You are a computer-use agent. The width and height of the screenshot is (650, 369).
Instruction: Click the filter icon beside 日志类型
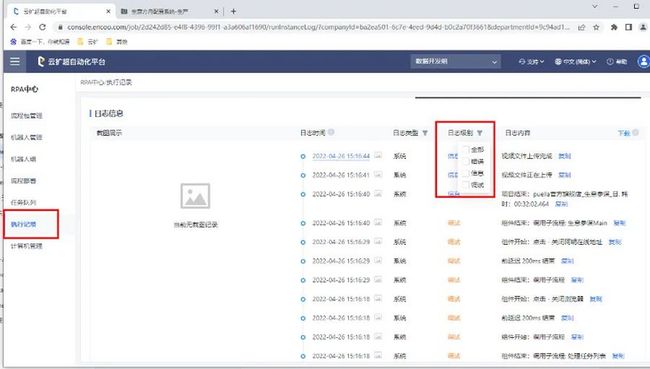pyautogui.click(x=425, y=133)
